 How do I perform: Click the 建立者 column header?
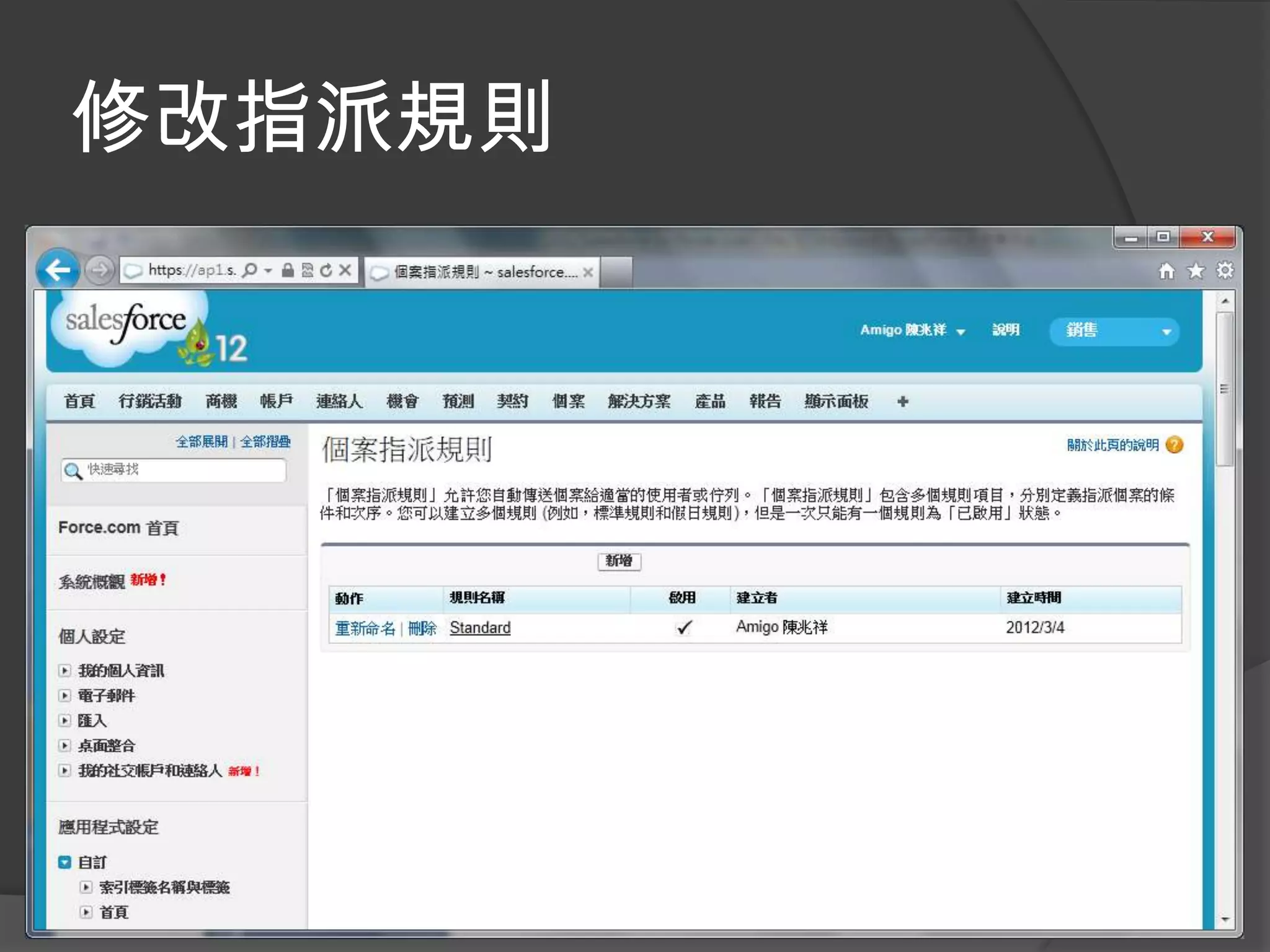[757, 598]
